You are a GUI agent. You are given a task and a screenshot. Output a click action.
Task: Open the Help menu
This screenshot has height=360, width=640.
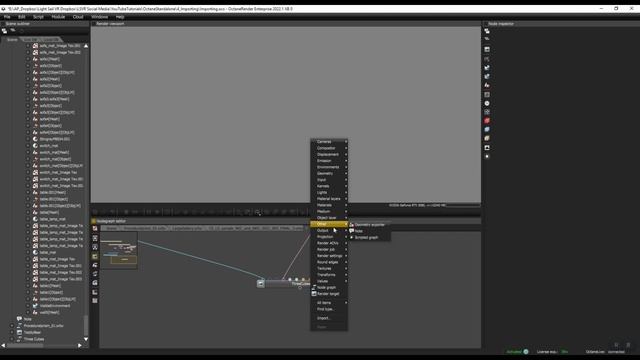tap(120, 17)
